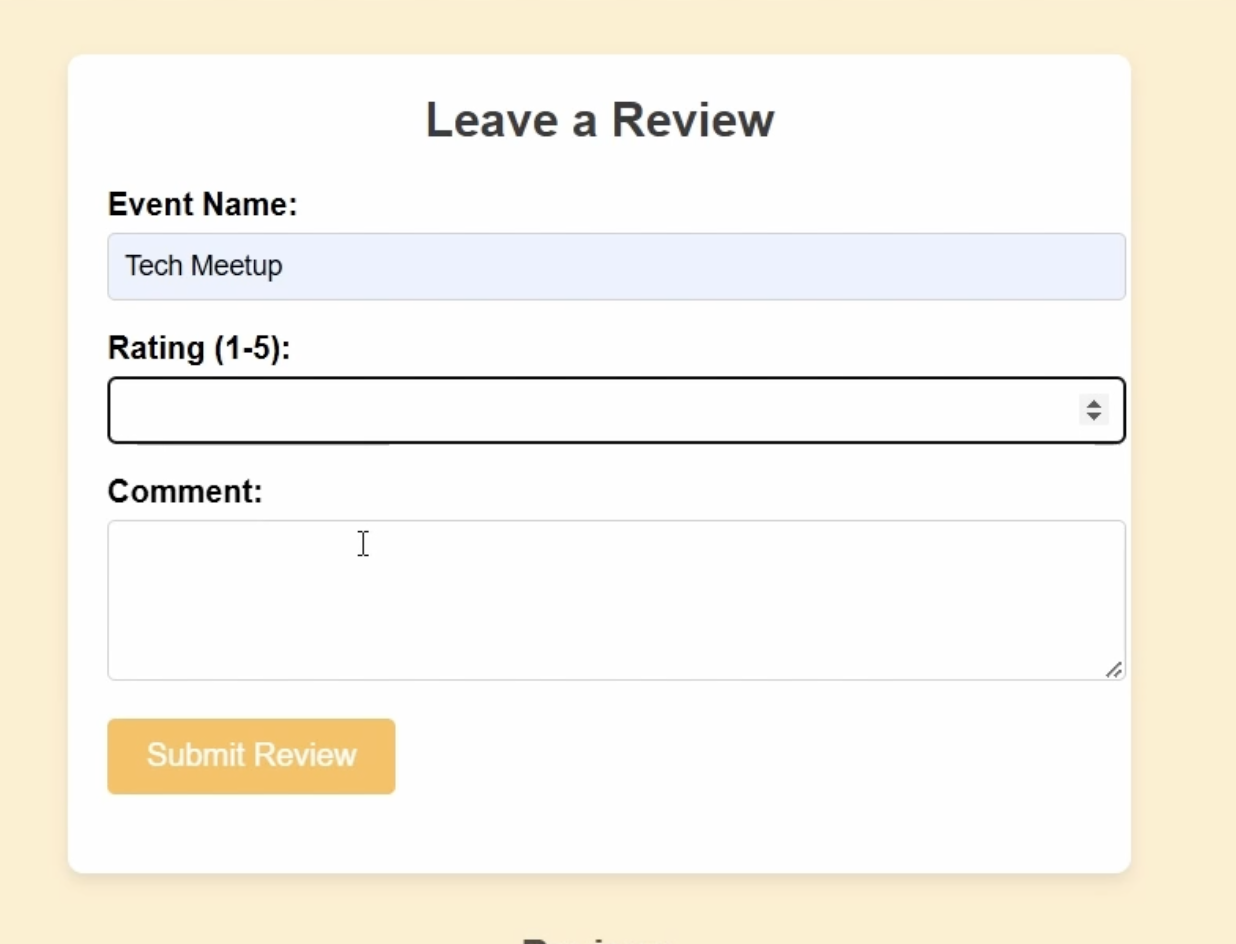Increment the rating value using the spinner
This screenshot has width=1236, height=944.
point(1093,403)
